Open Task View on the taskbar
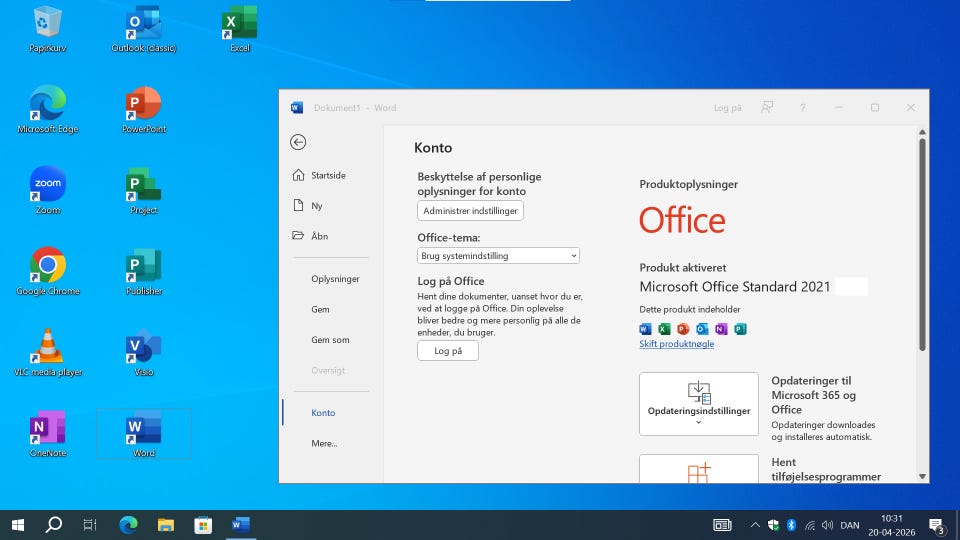Viewport: 960px width, 540px height. [x=90, y=525]
